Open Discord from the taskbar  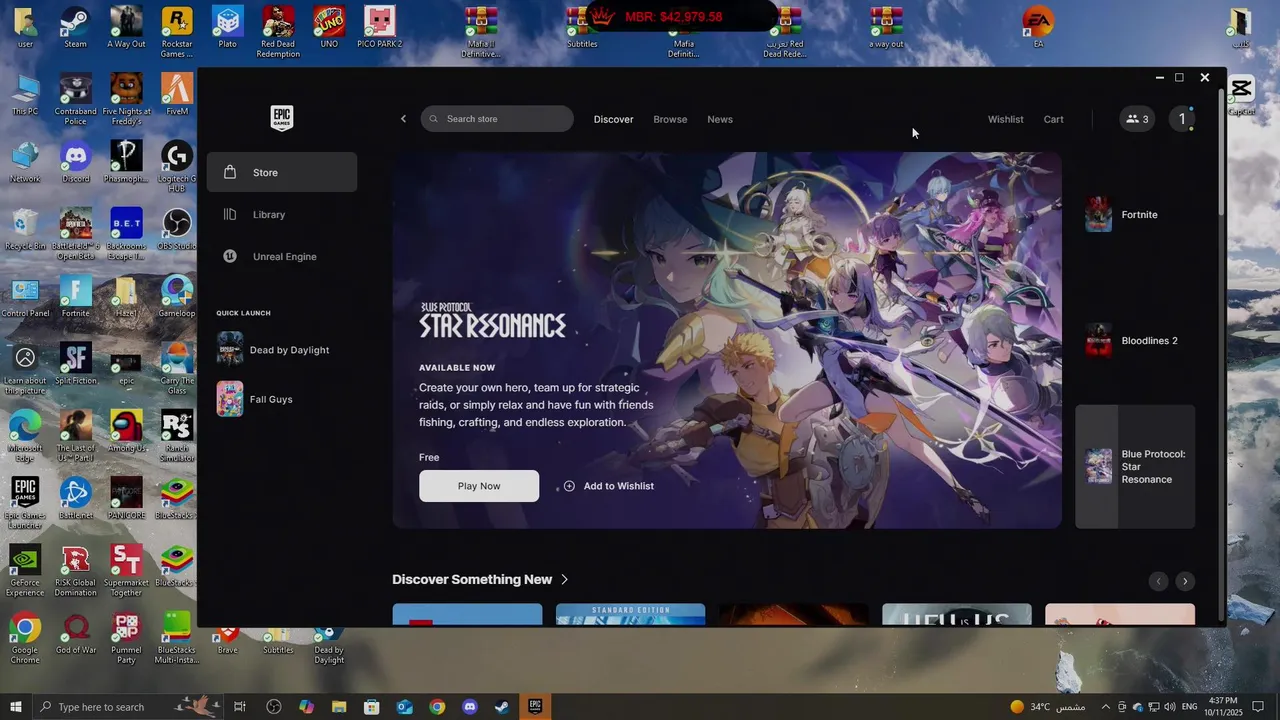[470, 707]
